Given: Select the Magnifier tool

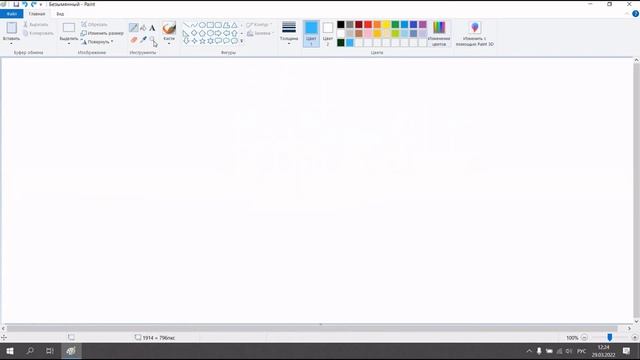Looking at the screenshot, I should [153, 40].
